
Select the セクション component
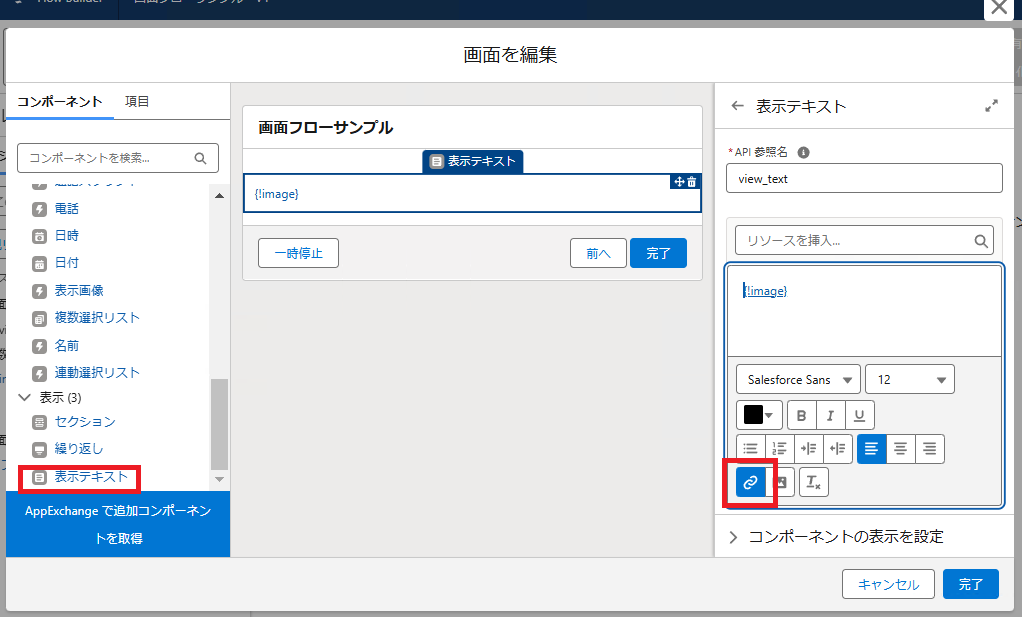(85, 422)
